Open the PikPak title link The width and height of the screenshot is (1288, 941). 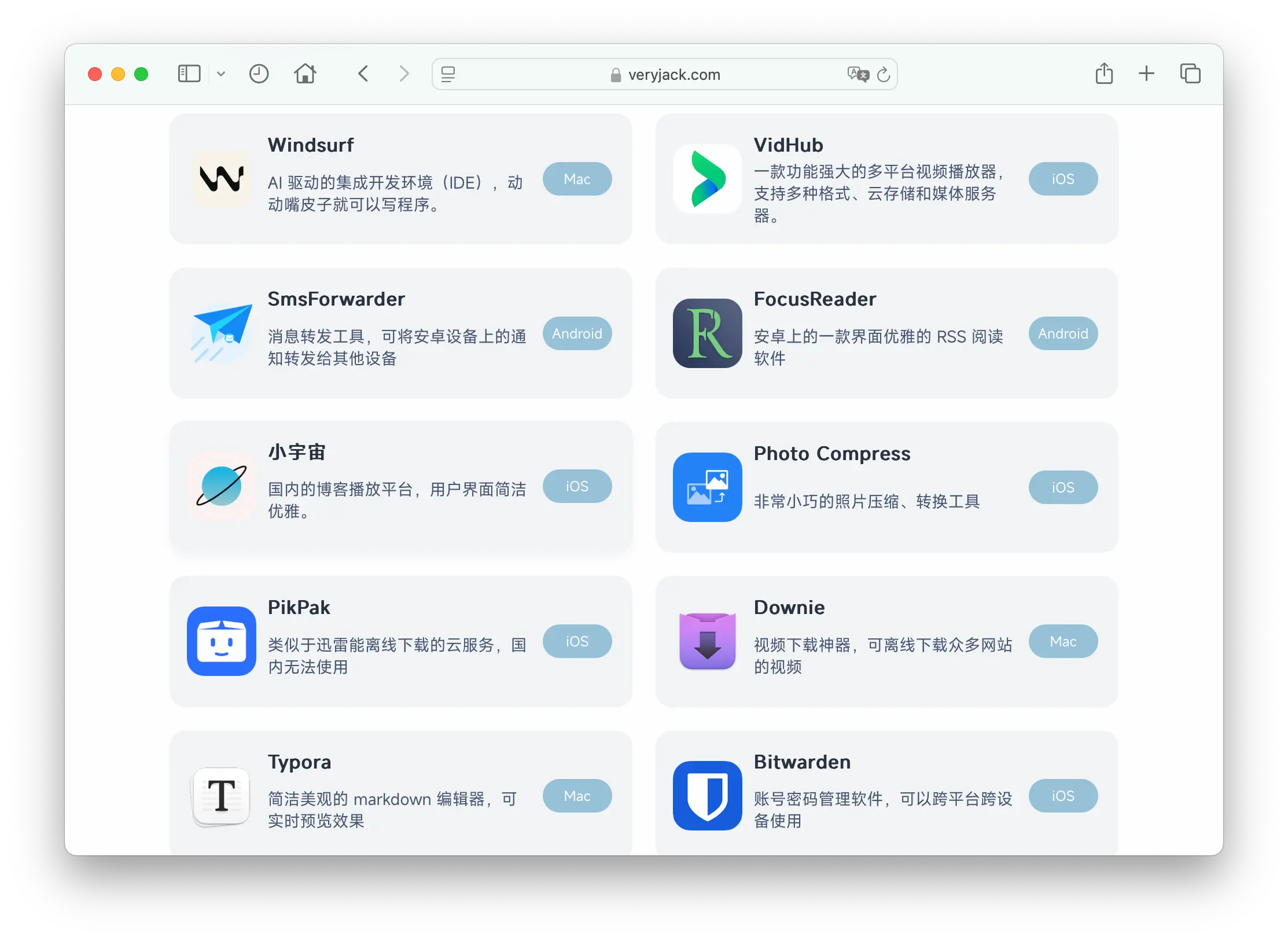(299, 607)
